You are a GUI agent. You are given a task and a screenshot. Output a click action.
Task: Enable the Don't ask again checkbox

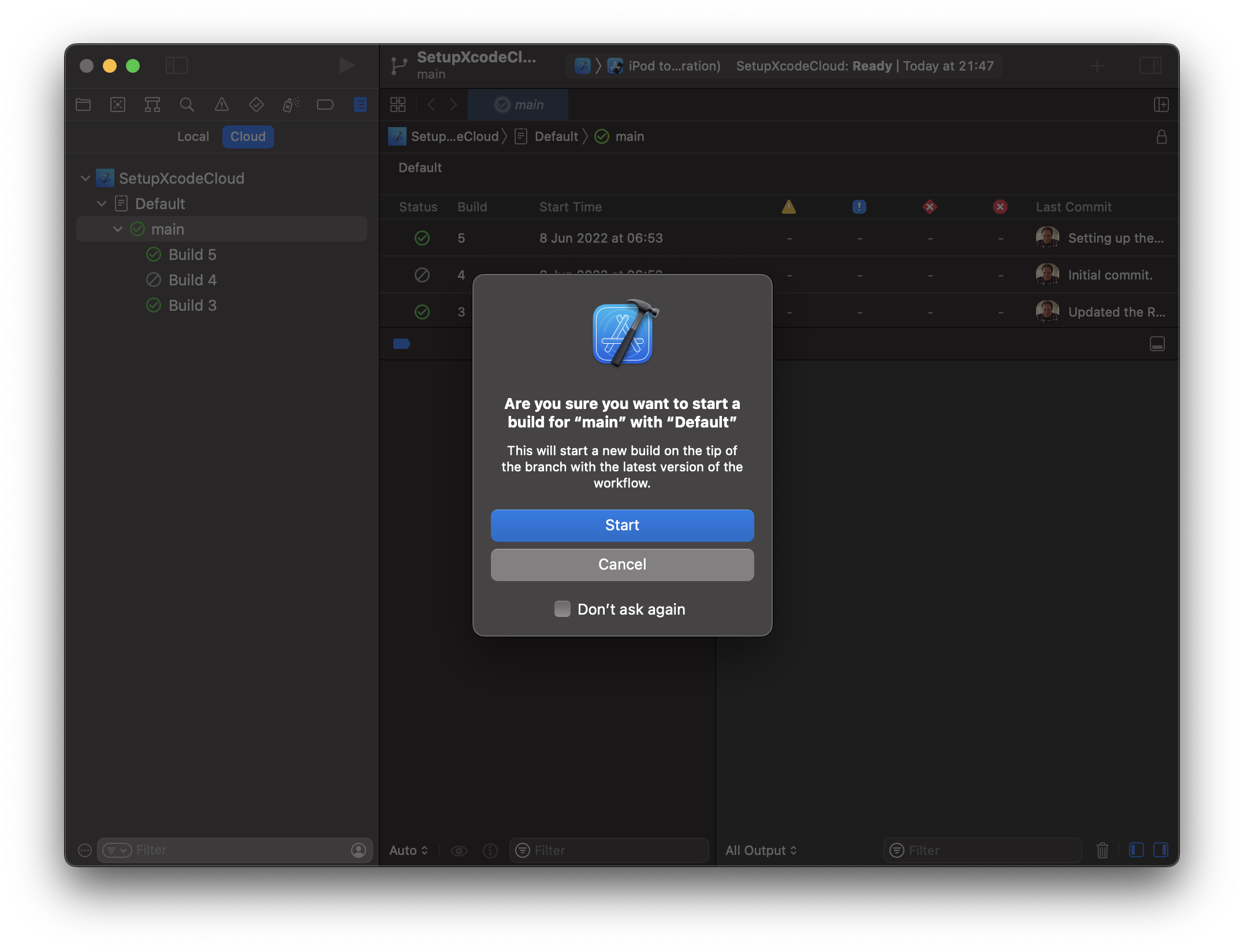pos(562,609)
